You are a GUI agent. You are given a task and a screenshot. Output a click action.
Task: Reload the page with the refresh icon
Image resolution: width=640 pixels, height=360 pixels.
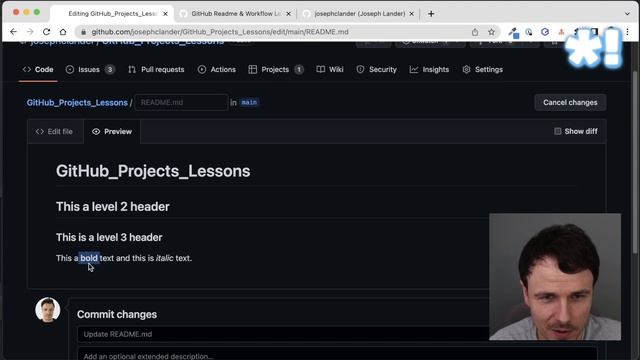(x=47, y=32)
